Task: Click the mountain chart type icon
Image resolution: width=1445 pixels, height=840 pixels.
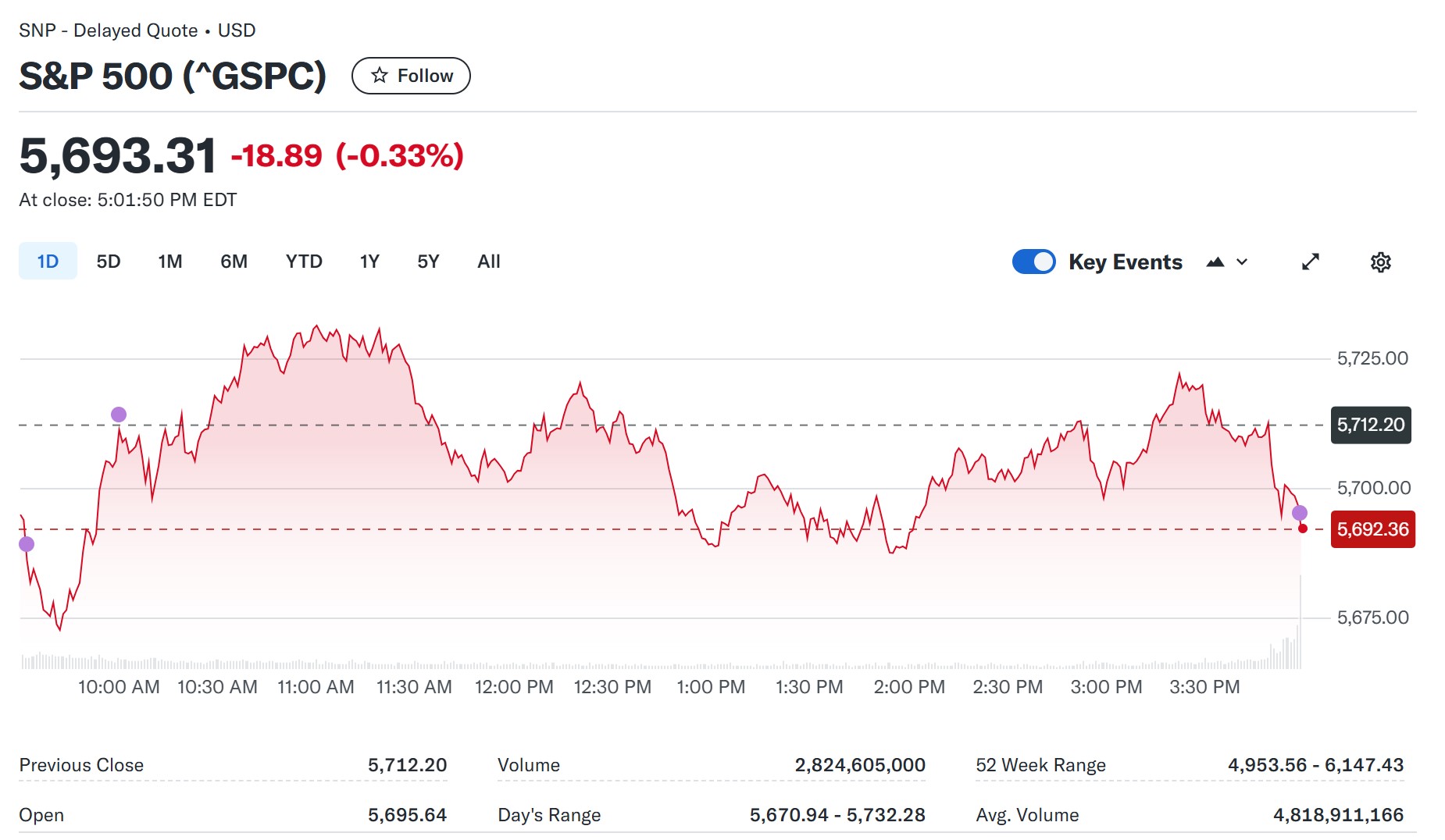Action: point(1215,262)
